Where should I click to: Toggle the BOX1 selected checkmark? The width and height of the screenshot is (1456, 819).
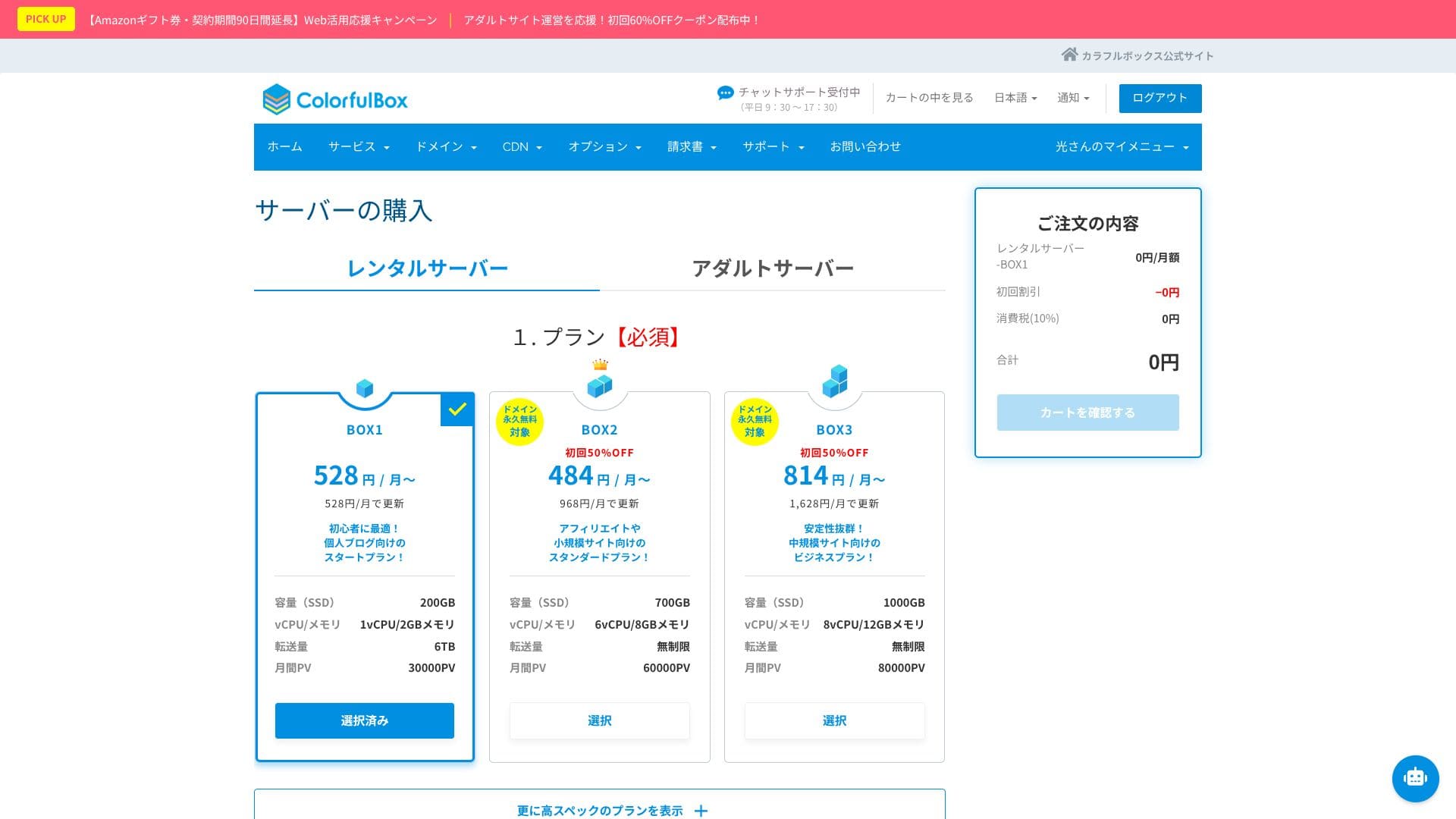457,409
